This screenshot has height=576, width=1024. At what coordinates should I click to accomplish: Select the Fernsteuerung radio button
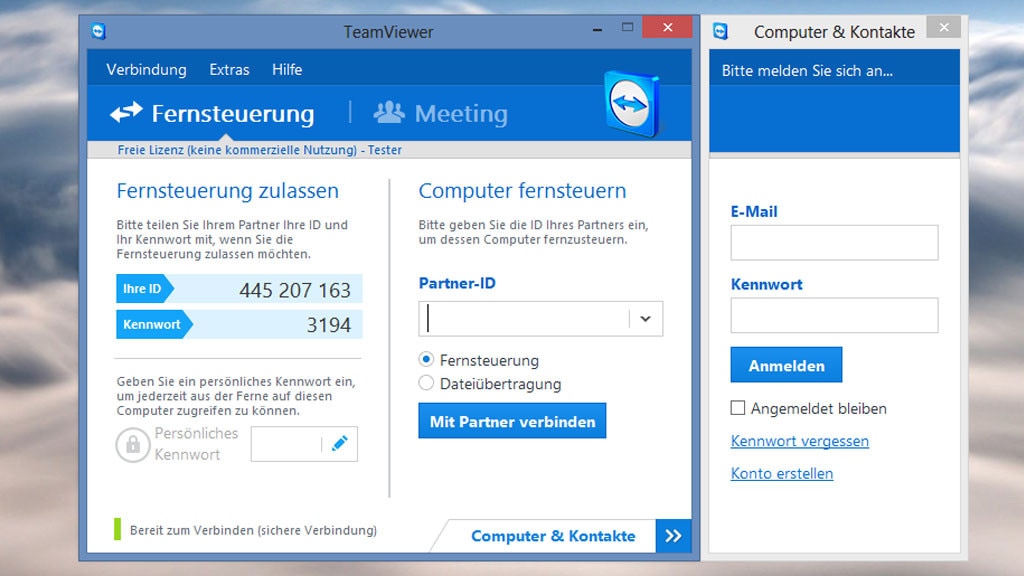tap(424, 361)
